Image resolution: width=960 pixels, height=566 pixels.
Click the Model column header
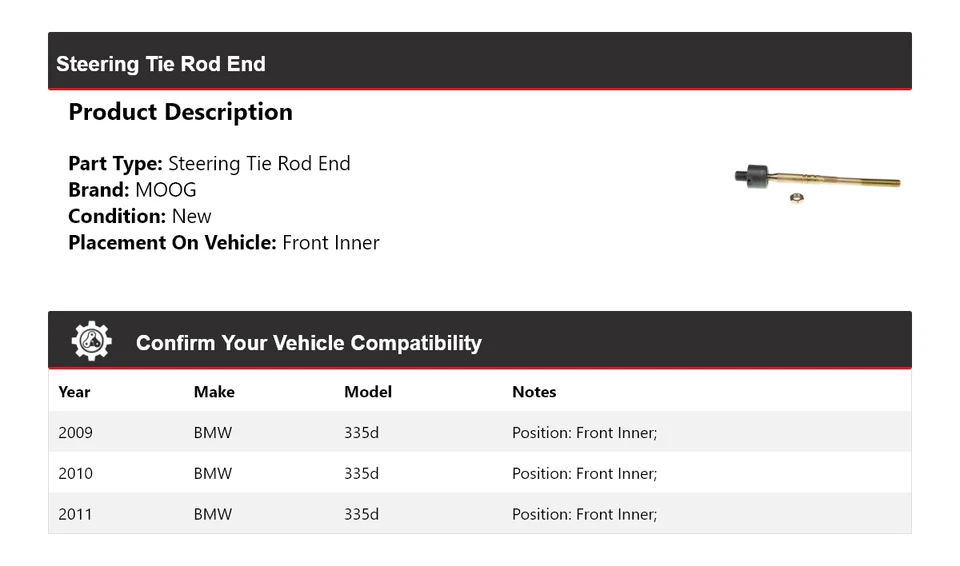pos(368,392)
